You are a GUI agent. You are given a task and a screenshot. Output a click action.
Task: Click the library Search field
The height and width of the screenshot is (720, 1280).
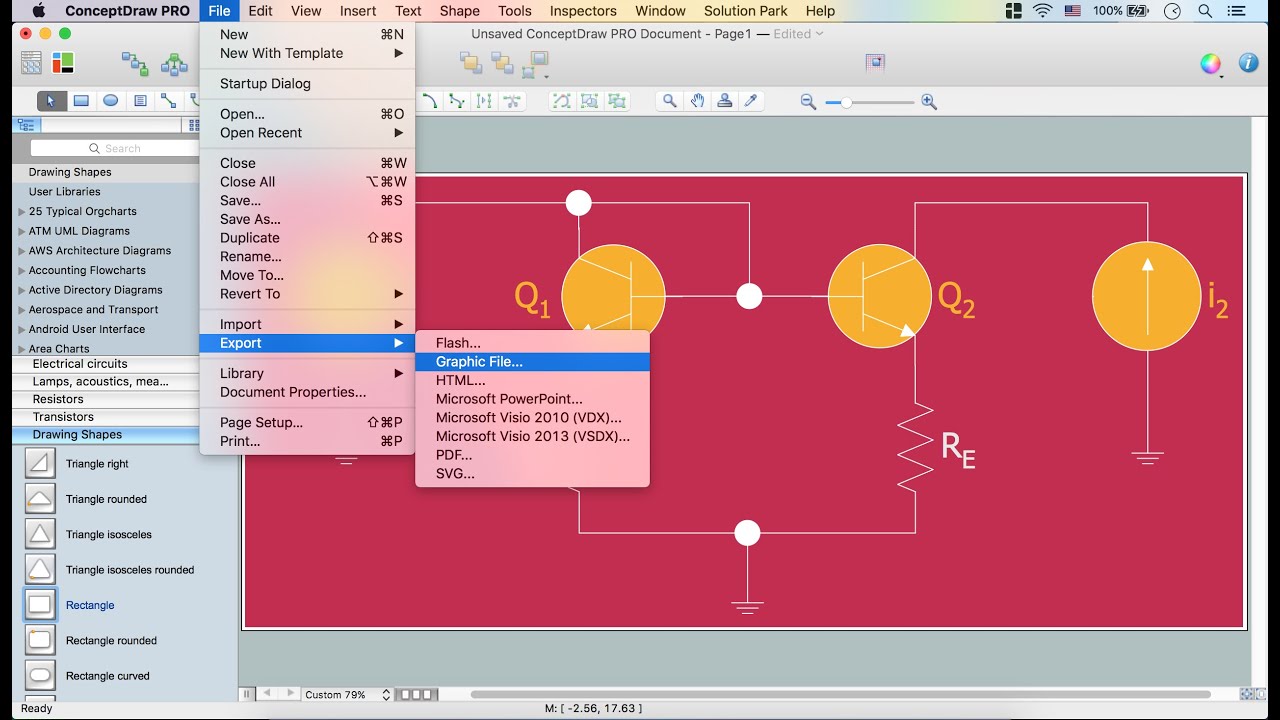coord(115,148)
